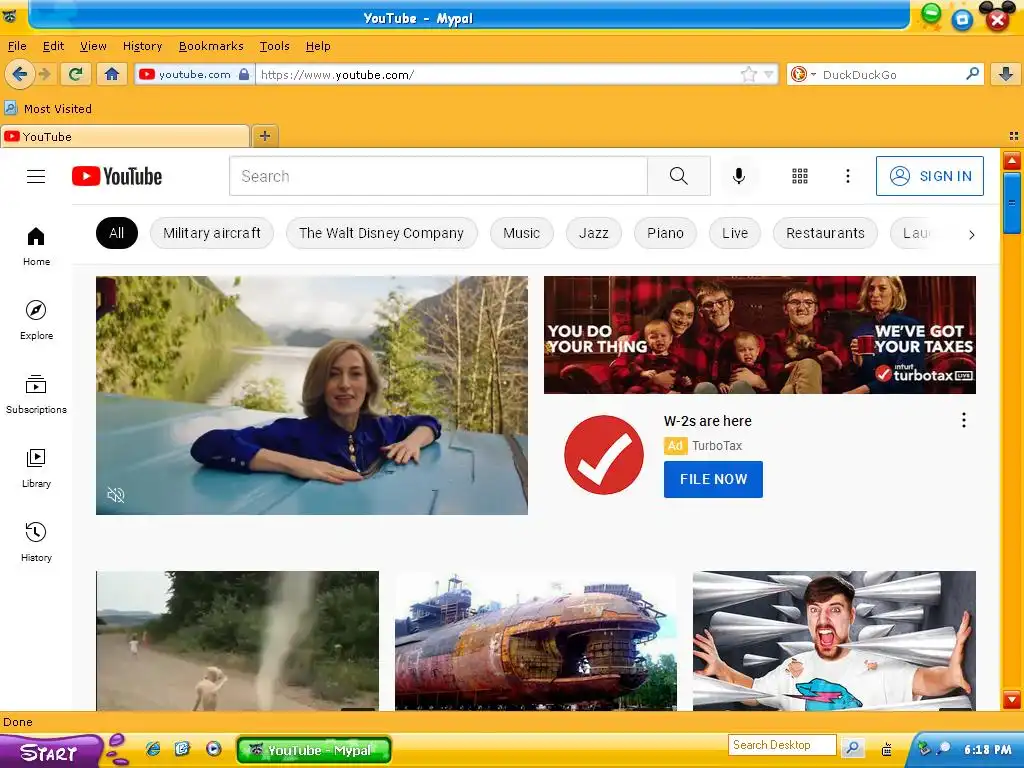
Task: Launch Internet Explorer from quick launch
Action: pyautogui.click(x=153, y=749)
